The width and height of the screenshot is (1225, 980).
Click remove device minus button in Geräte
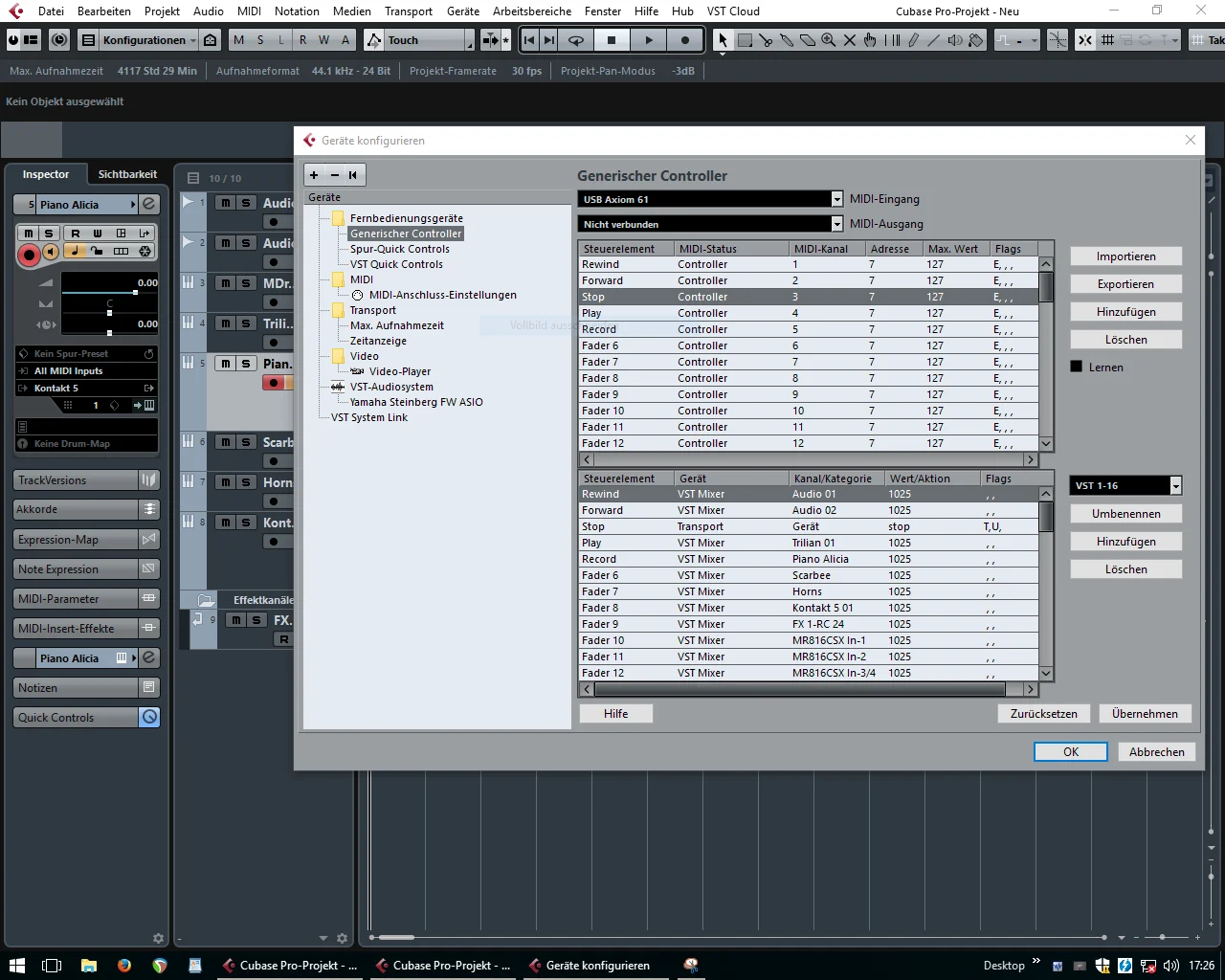pos(334,175)
